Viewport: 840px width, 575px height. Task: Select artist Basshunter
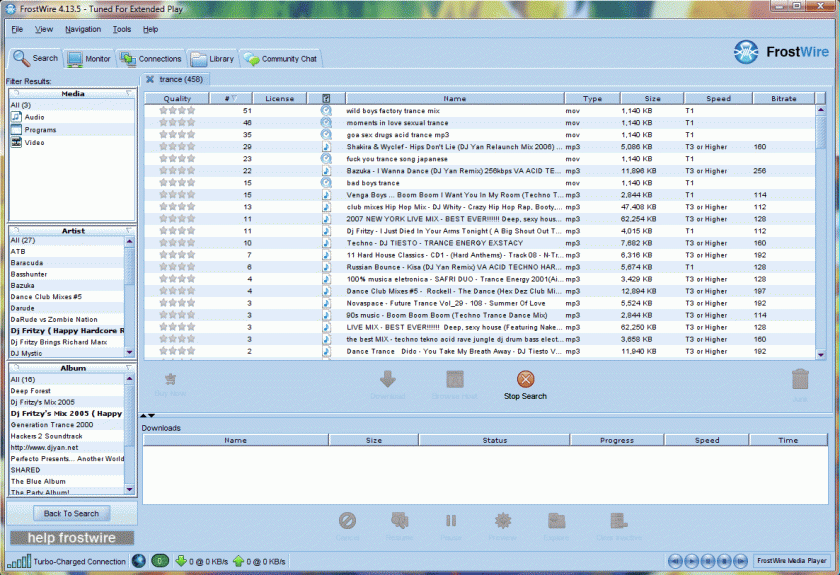(67, 274)
